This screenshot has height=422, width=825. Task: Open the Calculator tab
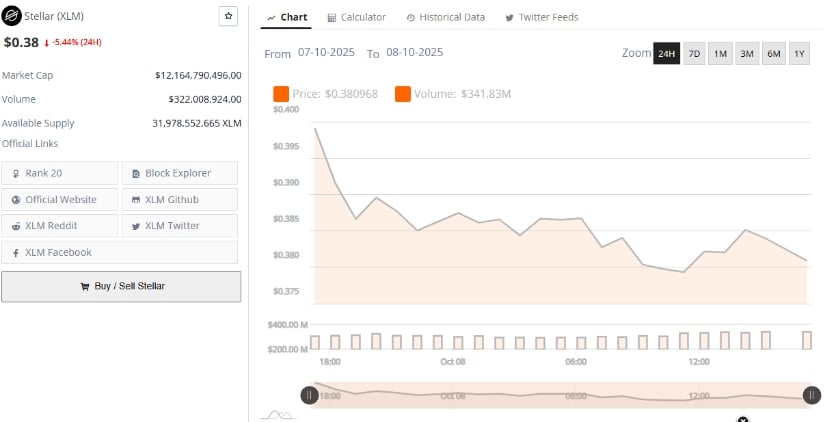click(x=356, y=17)
